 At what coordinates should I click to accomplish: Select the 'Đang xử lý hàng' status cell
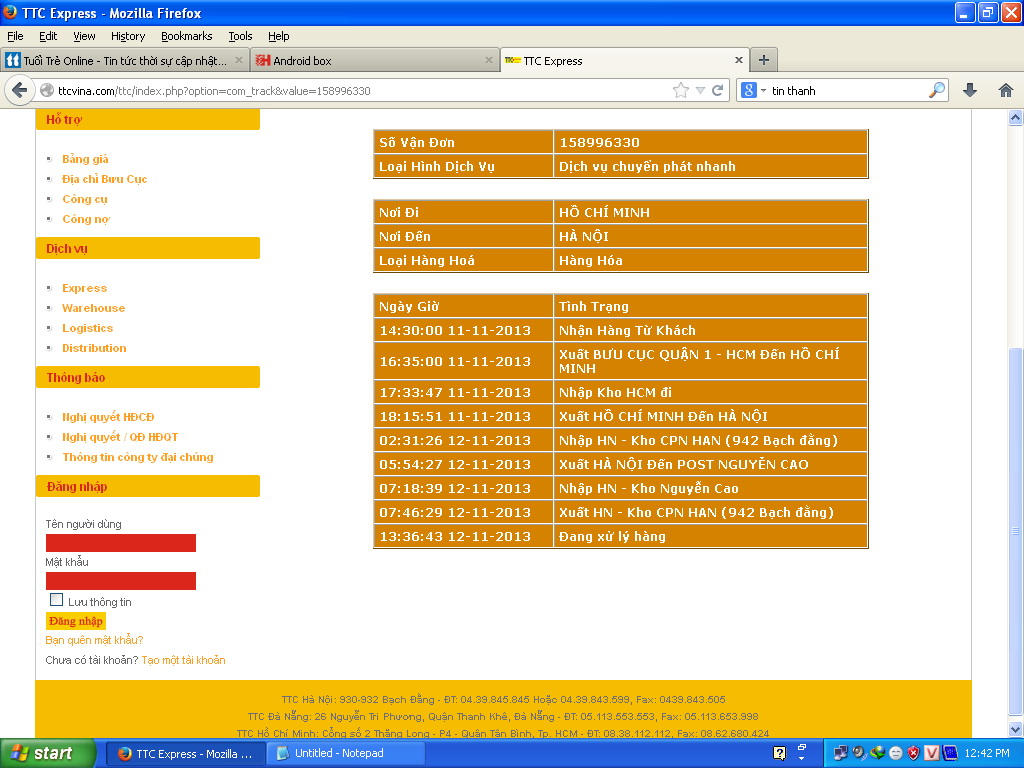[711, 536]
